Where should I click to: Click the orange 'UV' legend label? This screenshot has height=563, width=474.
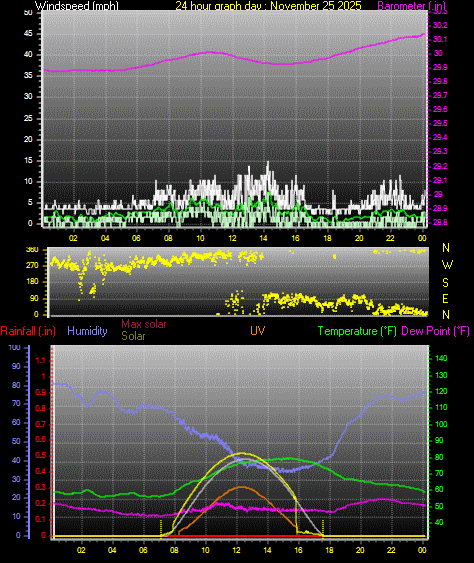(x=257, y=331)
